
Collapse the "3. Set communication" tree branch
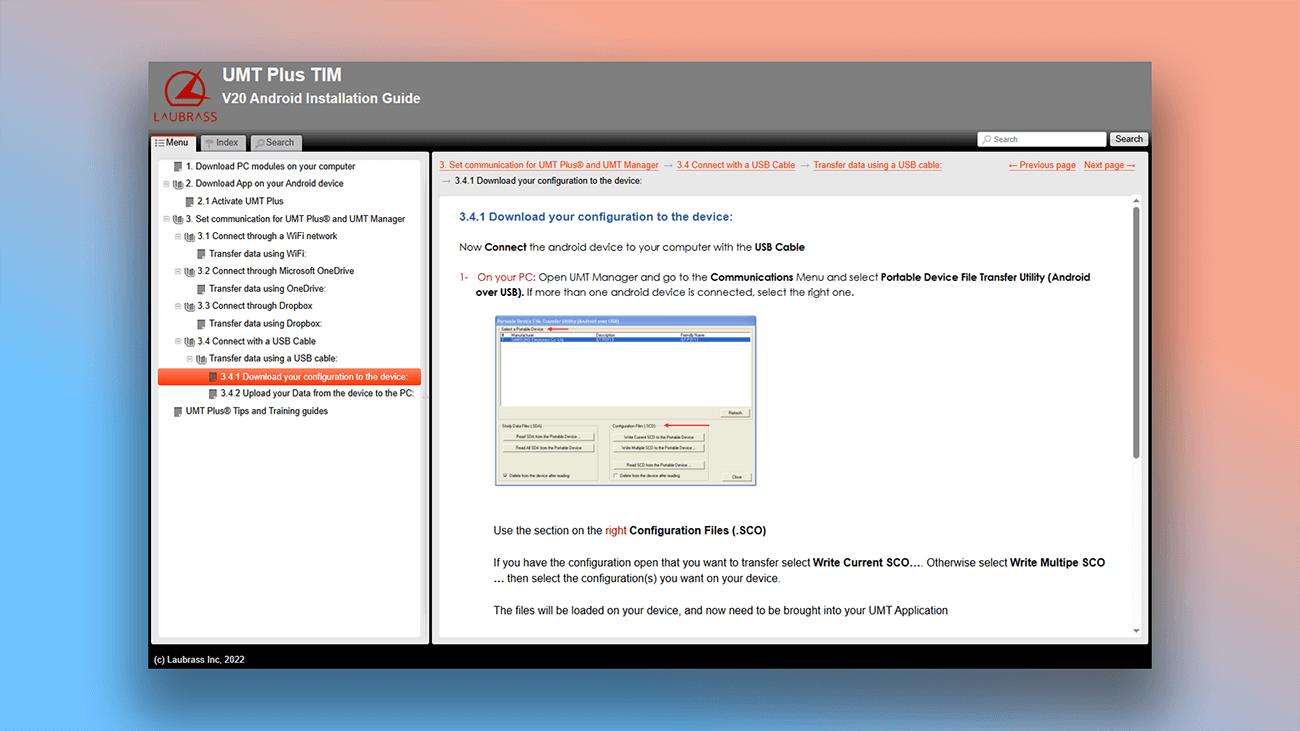pyautogui.click(x=164, y=218)
